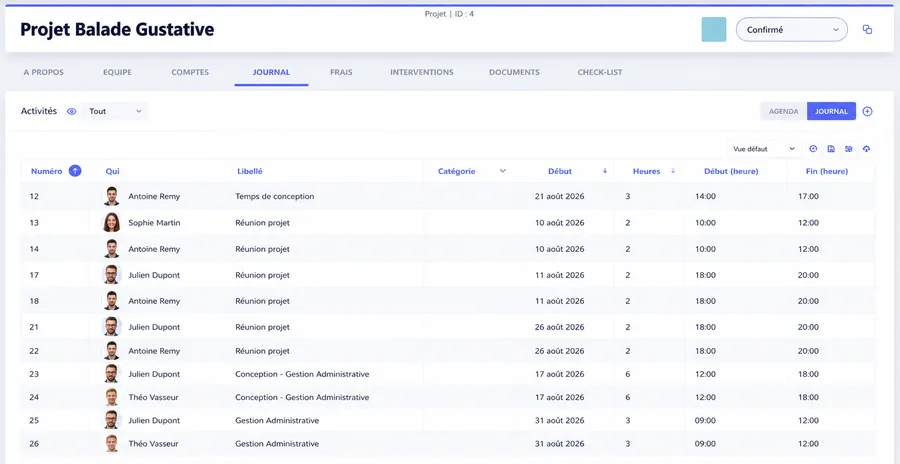Toggle the eye visibility icon beside Activités

(x=71, y=111)
